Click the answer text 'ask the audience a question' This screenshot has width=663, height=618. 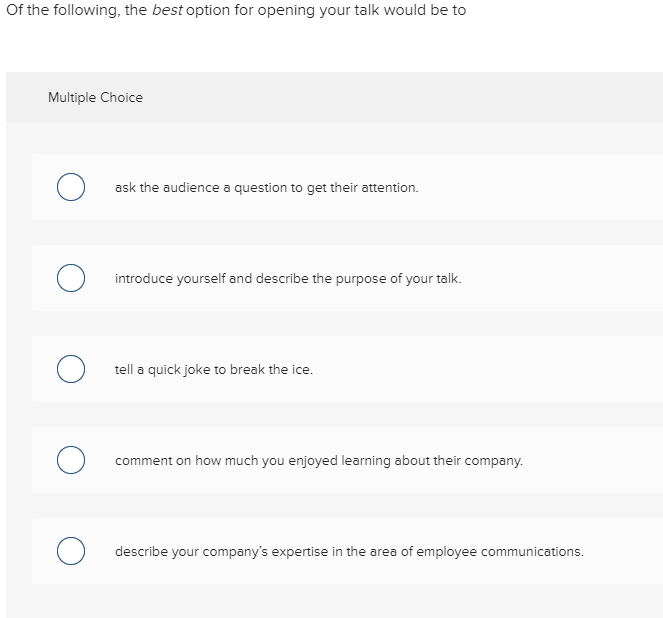pos(200,188)
